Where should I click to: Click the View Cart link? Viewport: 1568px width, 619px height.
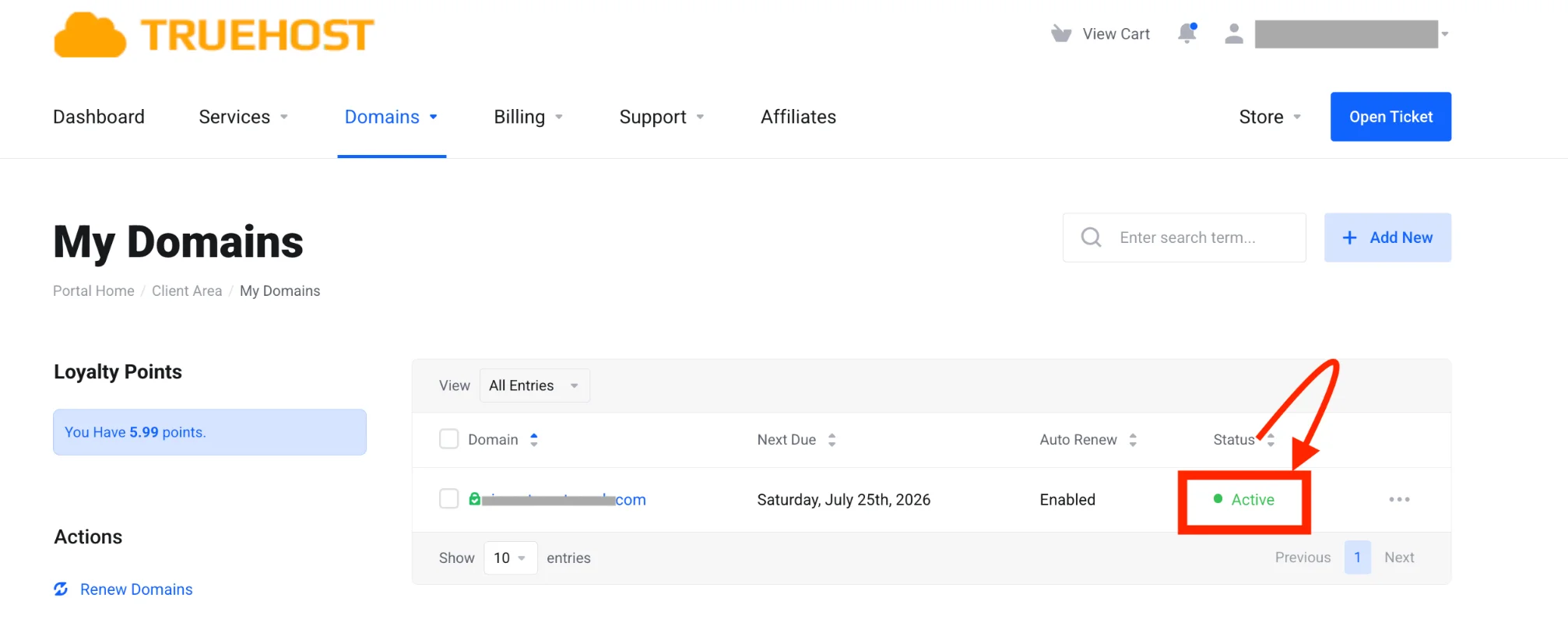pyautogui.click(x=1116, y=33)
